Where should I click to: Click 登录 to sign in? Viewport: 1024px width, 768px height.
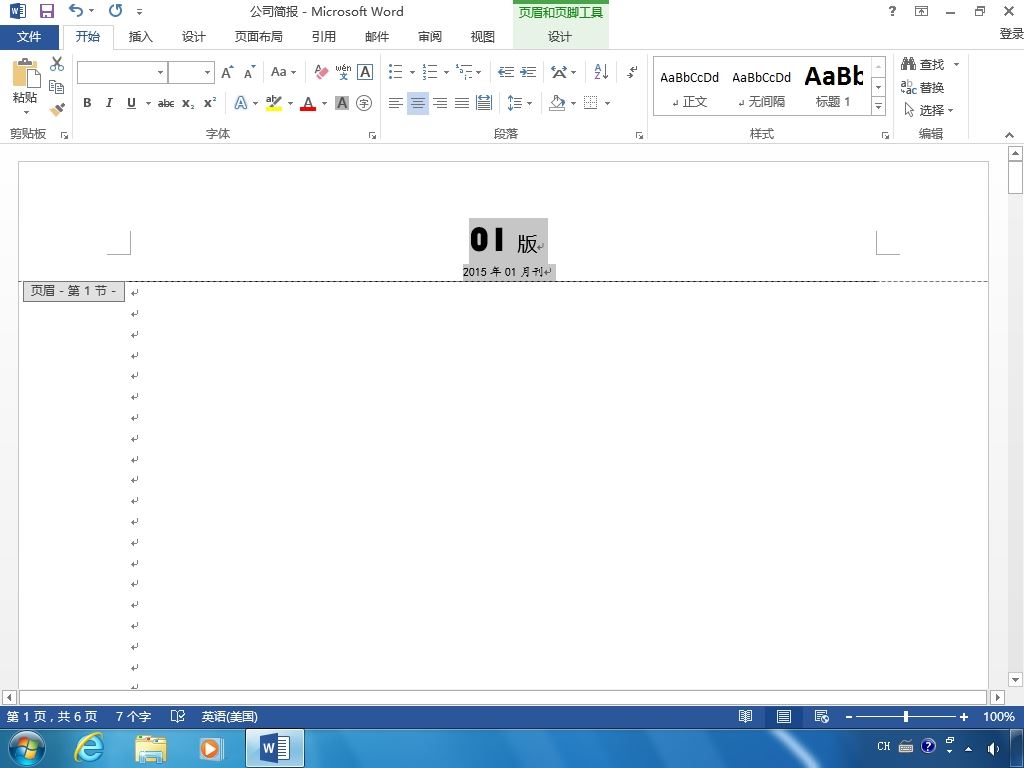click(x=1011, y=33)
